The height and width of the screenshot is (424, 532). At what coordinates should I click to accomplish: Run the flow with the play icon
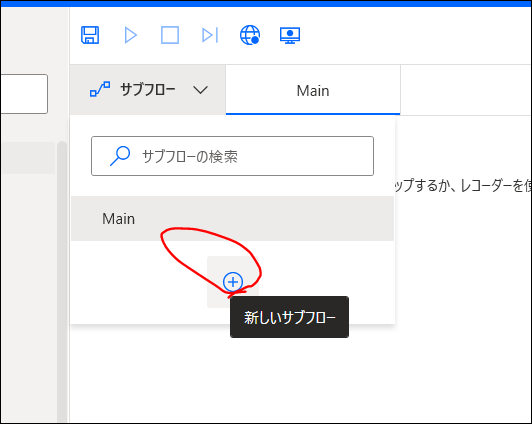click(x=131, y=35)
